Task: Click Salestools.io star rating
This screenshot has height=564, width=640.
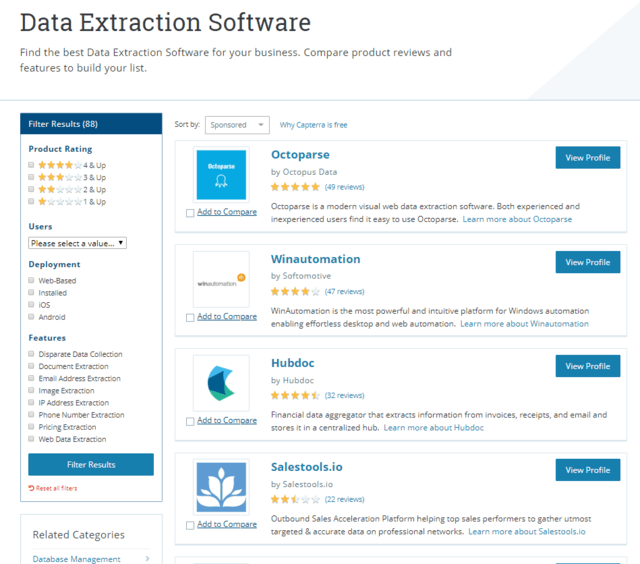Action: pyautogui.click(x=295, y=499)
